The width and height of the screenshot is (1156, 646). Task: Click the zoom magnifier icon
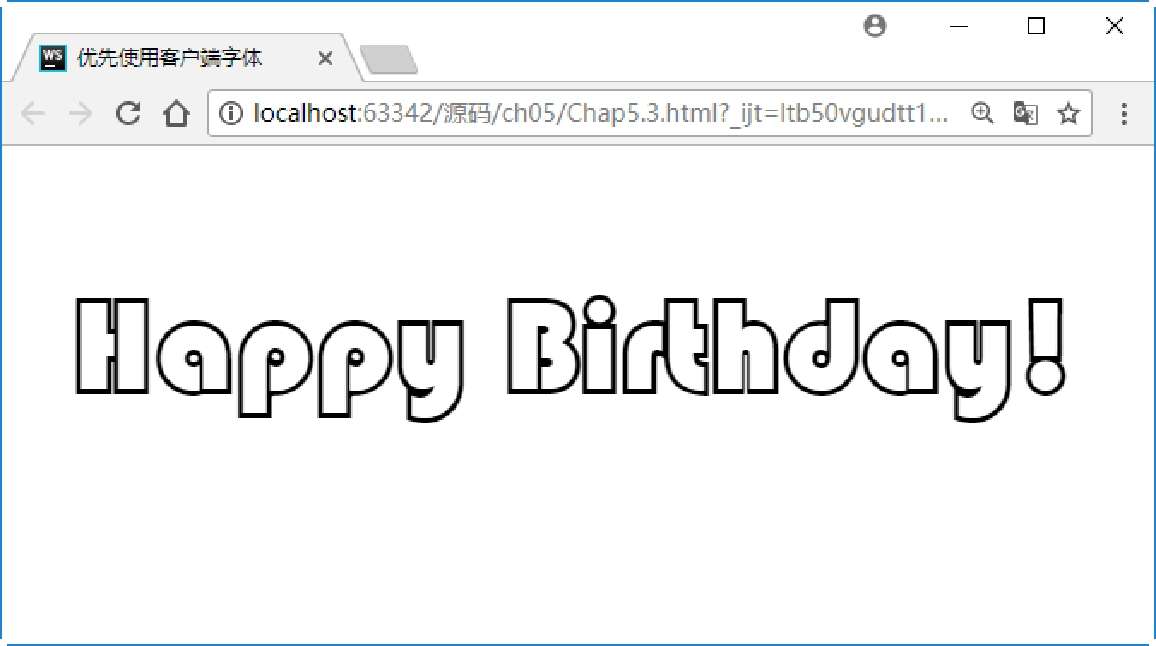[982, 113]
